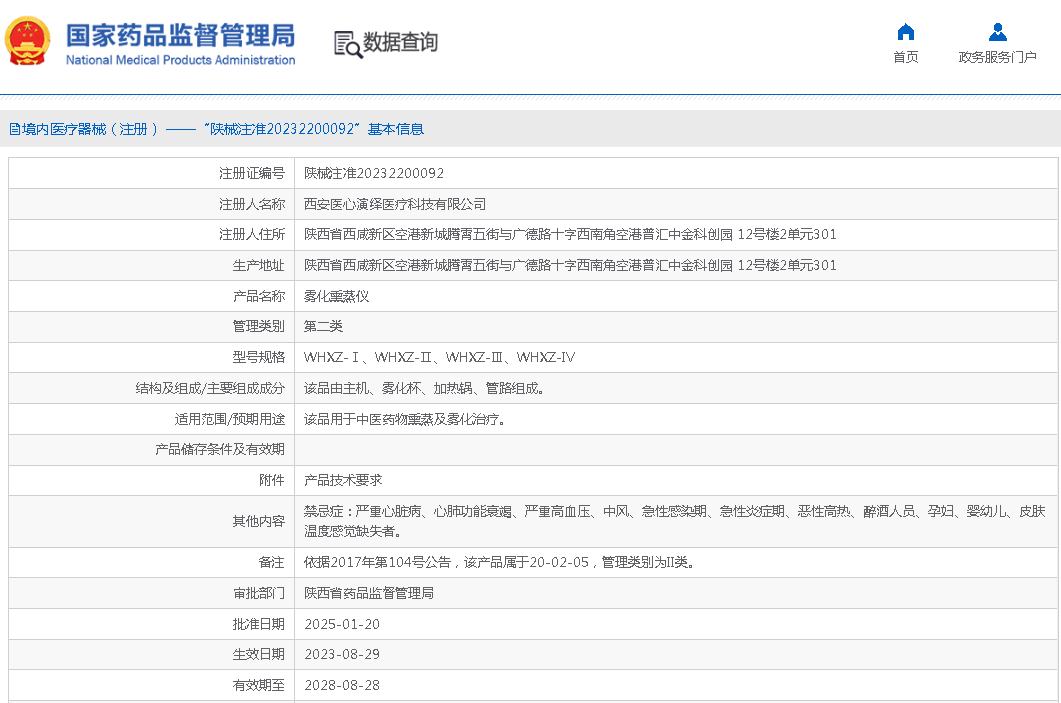Go to the 政务服务门户 text link
This screenshot has height=703, width=1061.
[x=997, y=57]
